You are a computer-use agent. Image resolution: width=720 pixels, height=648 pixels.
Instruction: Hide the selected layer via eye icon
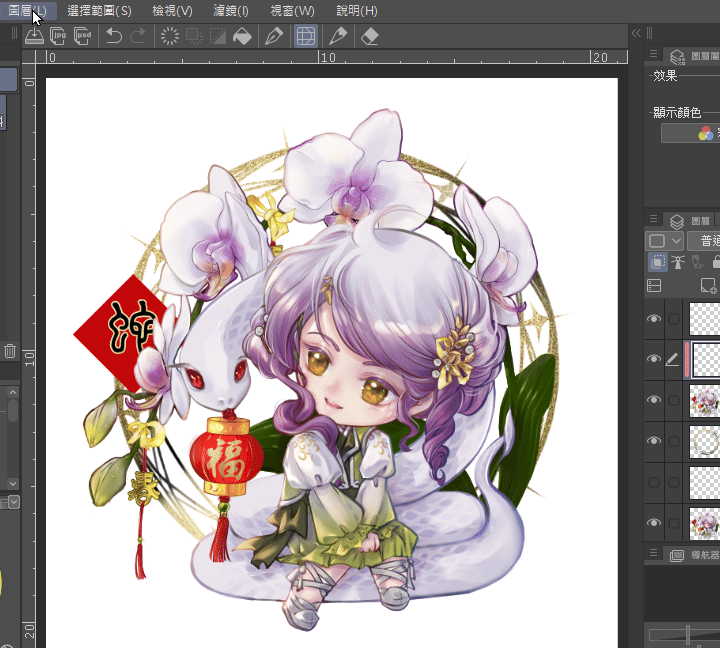[654, 359]
